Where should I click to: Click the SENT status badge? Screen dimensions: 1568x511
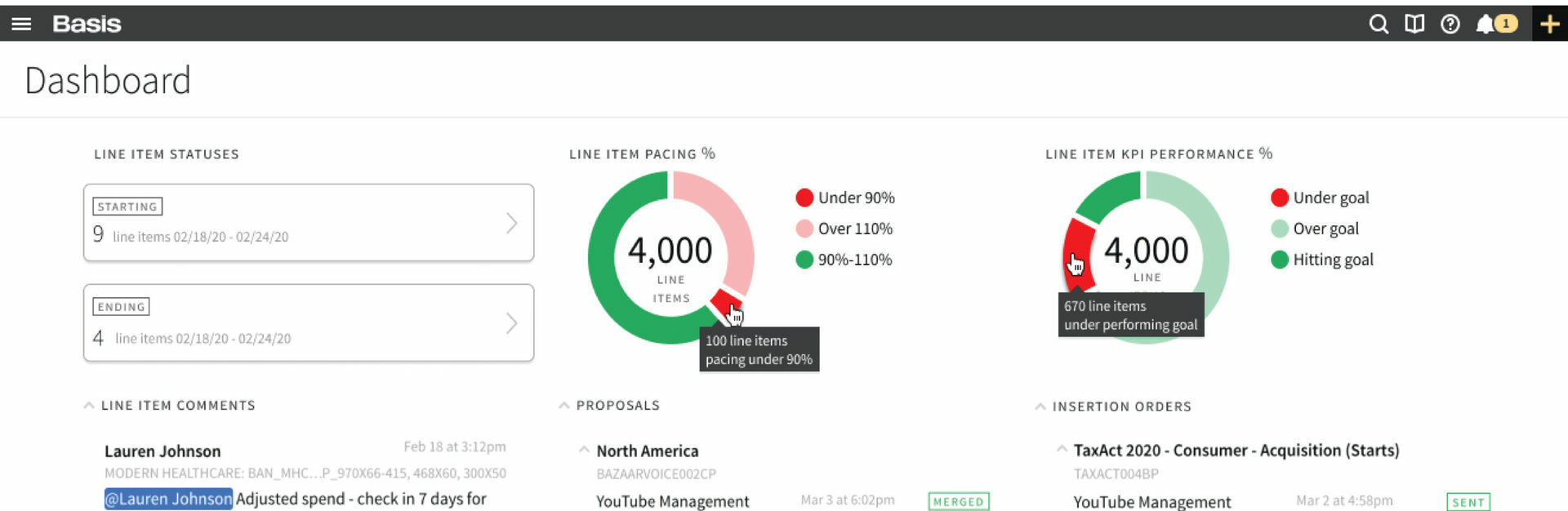(1468, 502)
